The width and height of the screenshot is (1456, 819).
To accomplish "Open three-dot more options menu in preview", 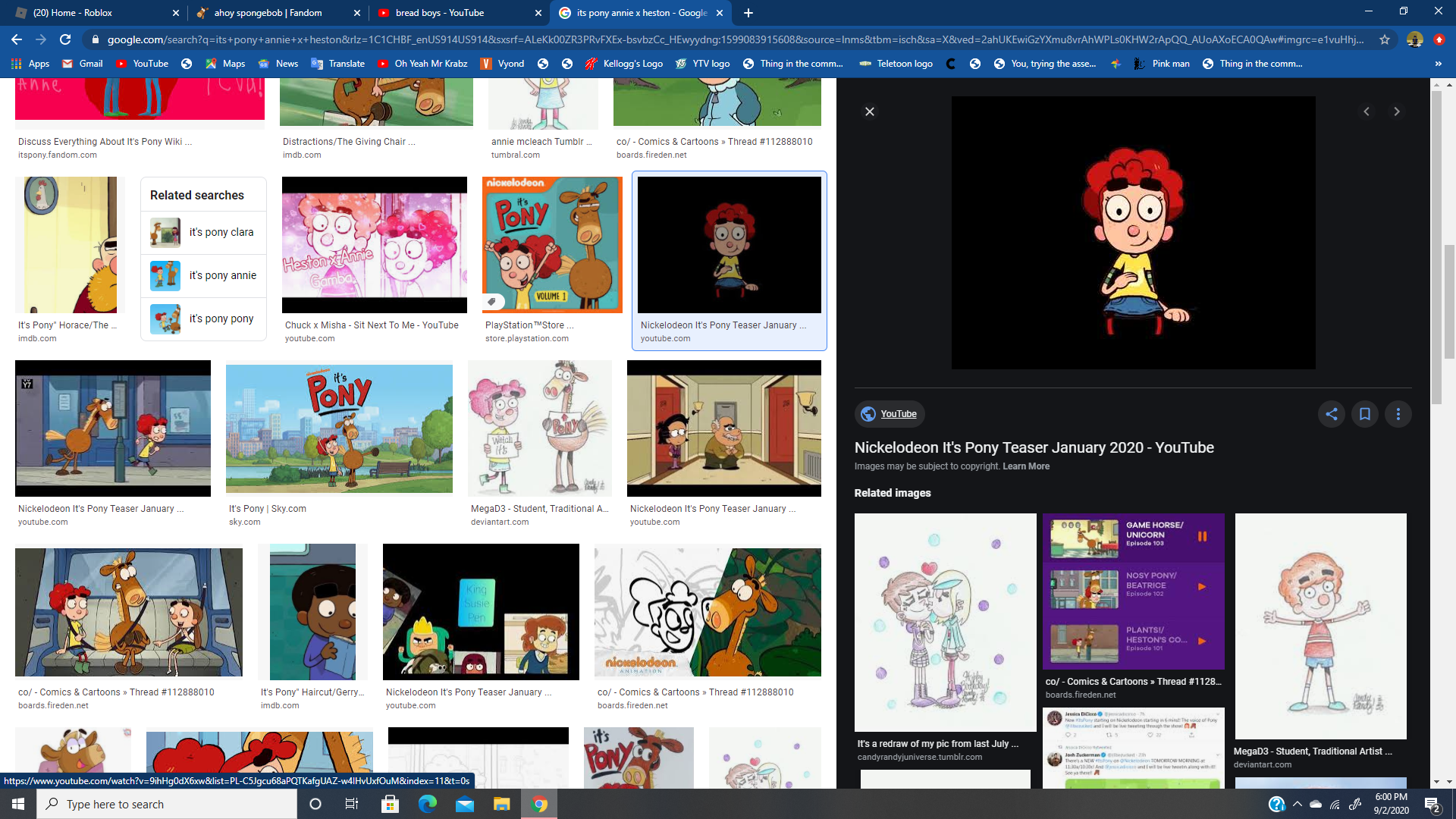I will [x=1398, y=414].
